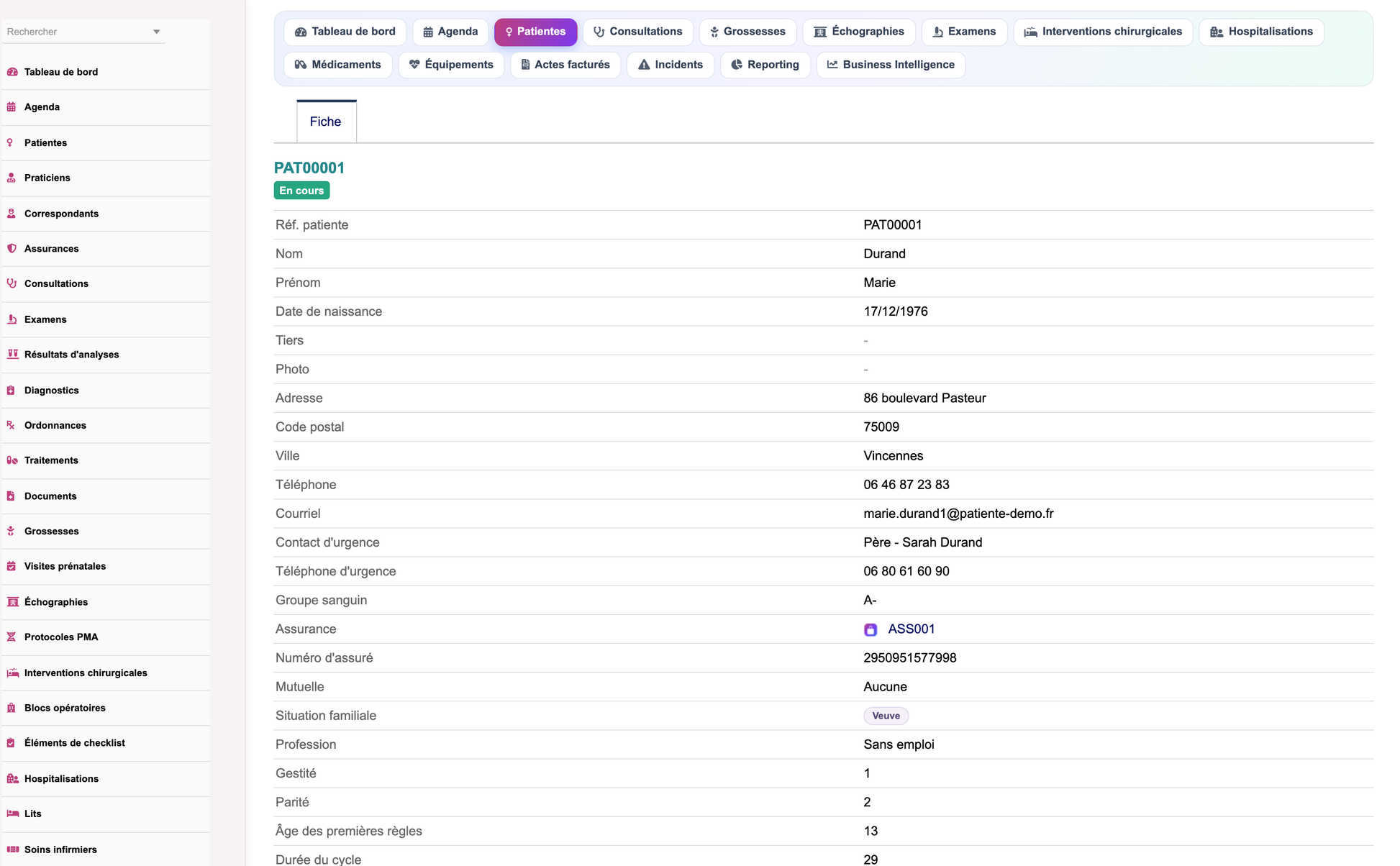1400x866 pixels.
Task: Open the Médicaments top menu button
Action: (x=338, y=65)
